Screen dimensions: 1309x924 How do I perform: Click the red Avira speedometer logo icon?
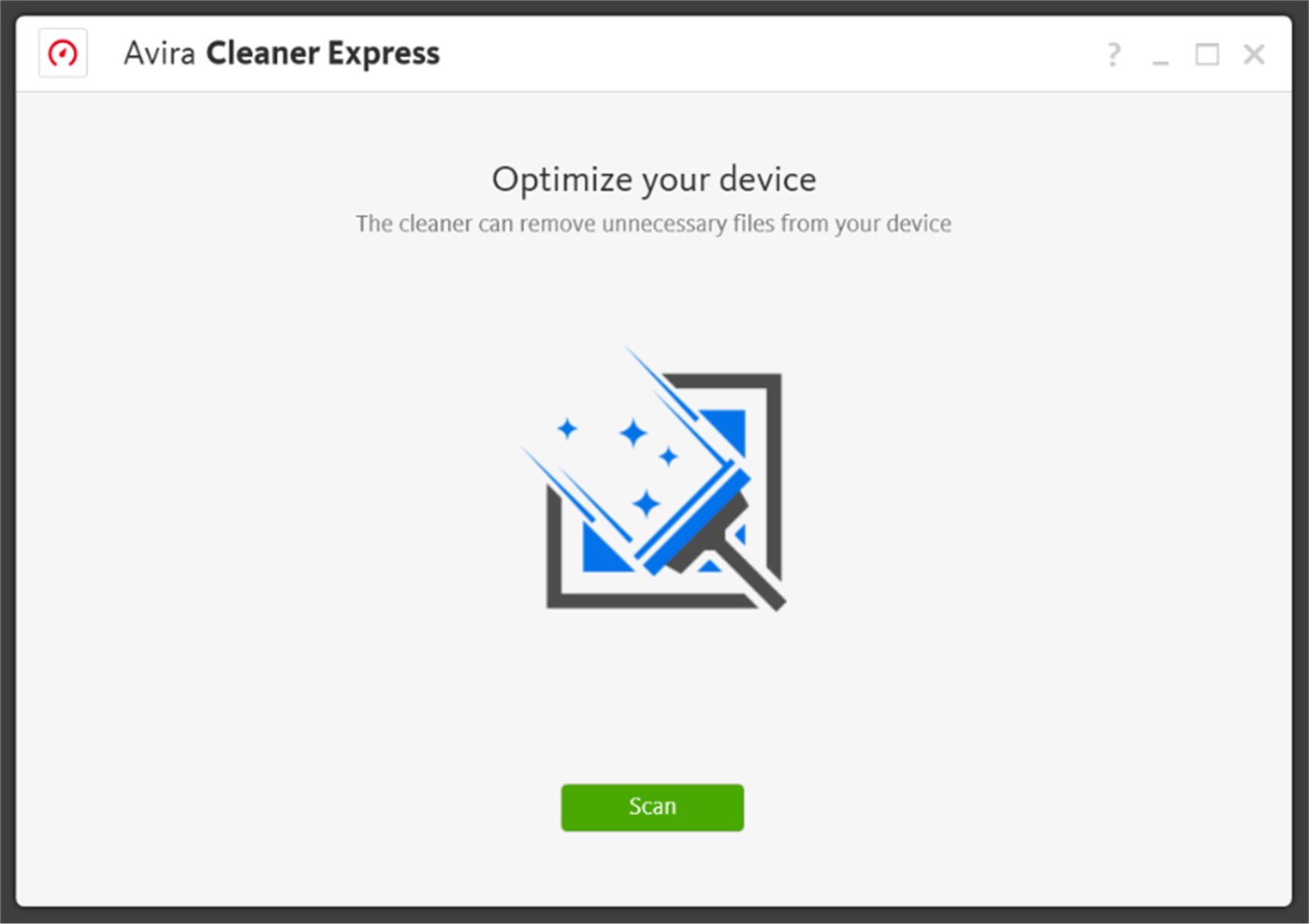pyautogui.click(x=63, y=53)
